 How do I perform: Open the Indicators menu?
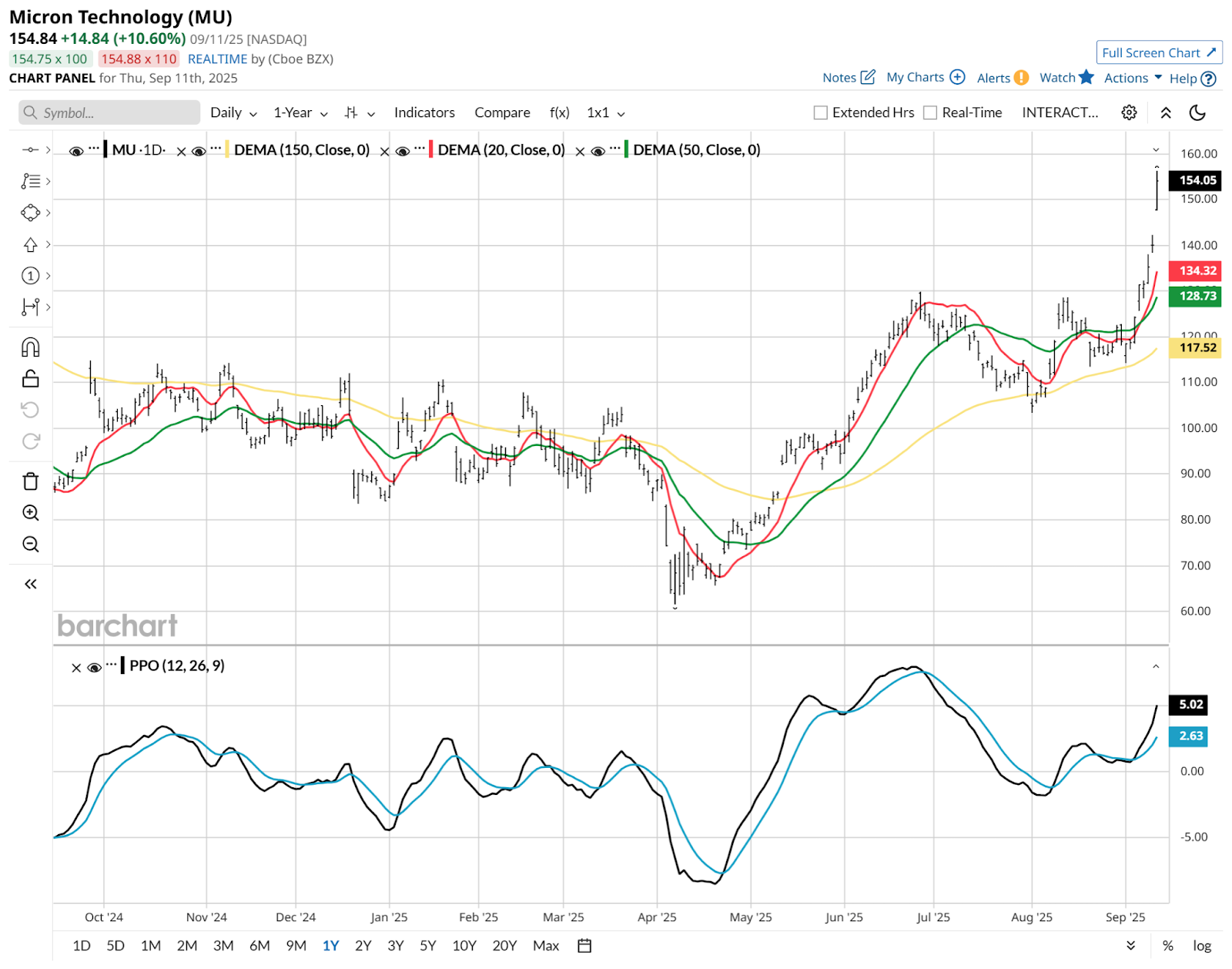pos(424,112)
